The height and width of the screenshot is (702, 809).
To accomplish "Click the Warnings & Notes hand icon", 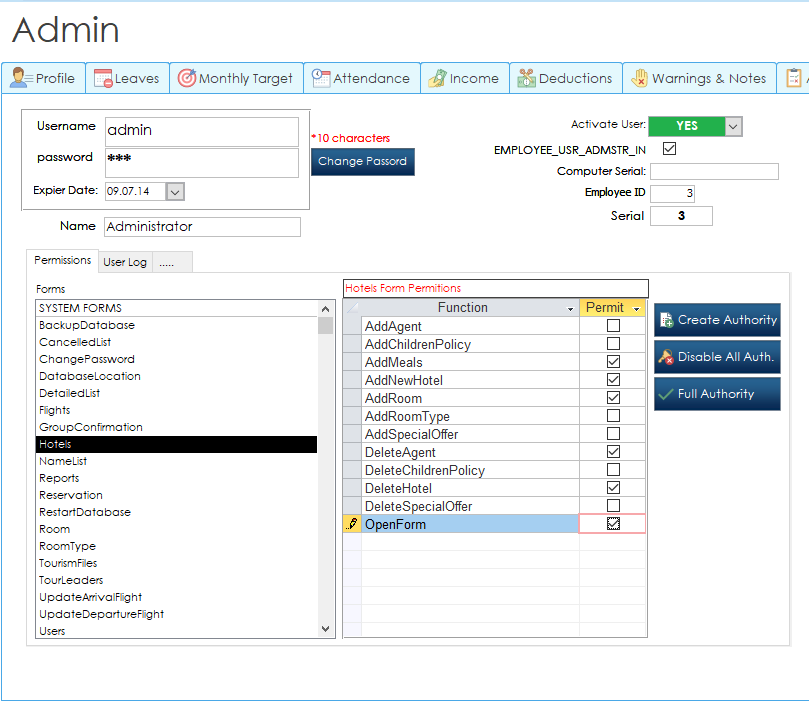I will pos(639,78).
